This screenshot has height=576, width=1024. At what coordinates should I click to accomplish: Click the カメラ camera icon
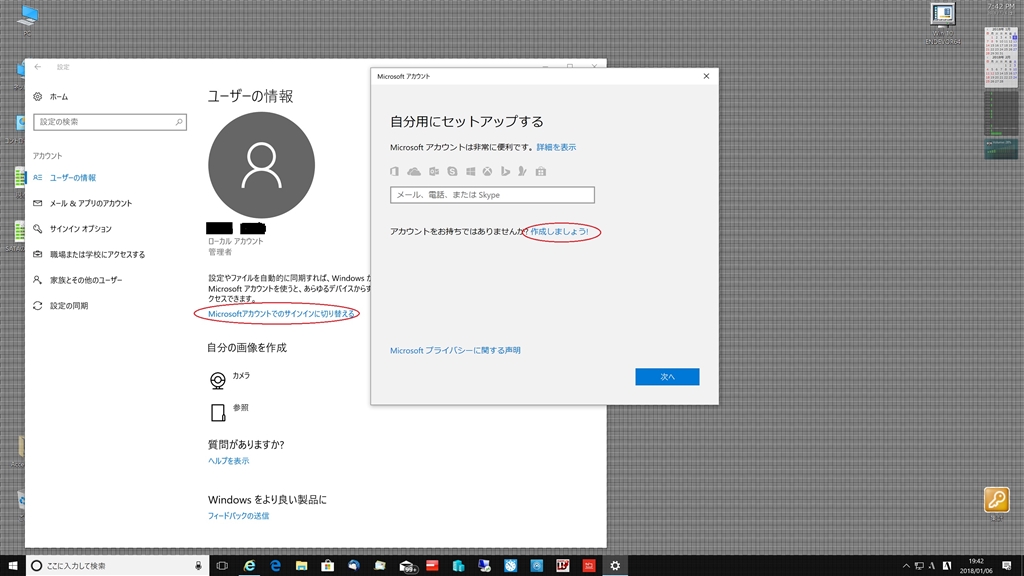point(217,380)
